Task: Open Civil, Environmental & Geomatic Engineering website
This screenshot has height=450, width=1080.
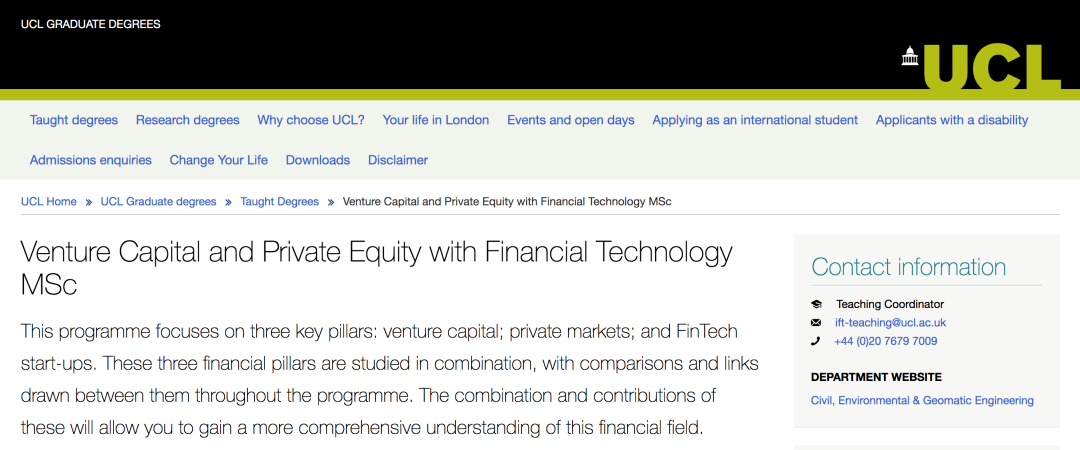Action: (922, 401)
